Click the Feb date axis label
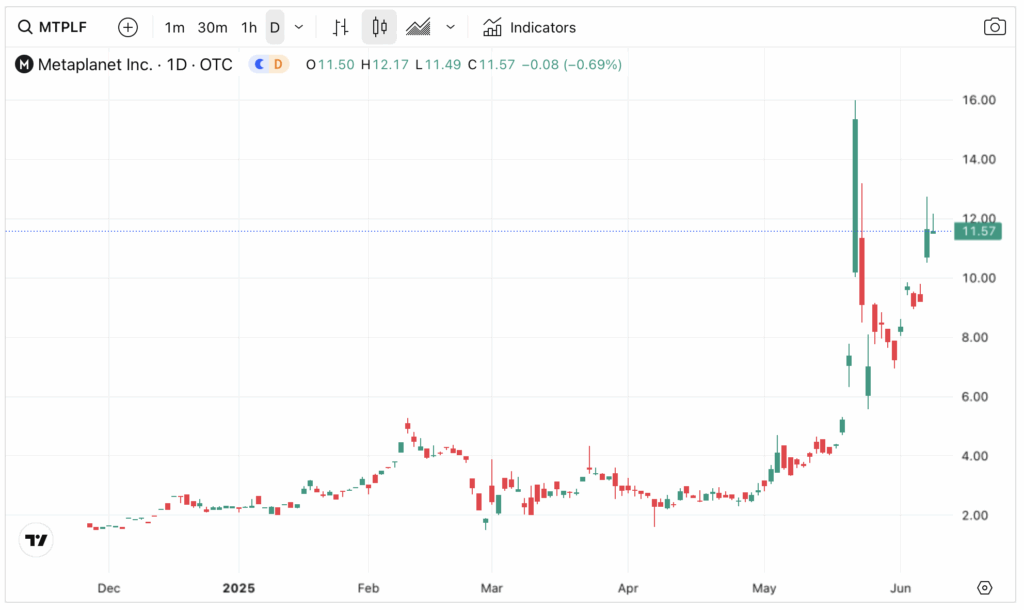The width and height of the screenshot is (1024, 610). [x=368, y=588]
